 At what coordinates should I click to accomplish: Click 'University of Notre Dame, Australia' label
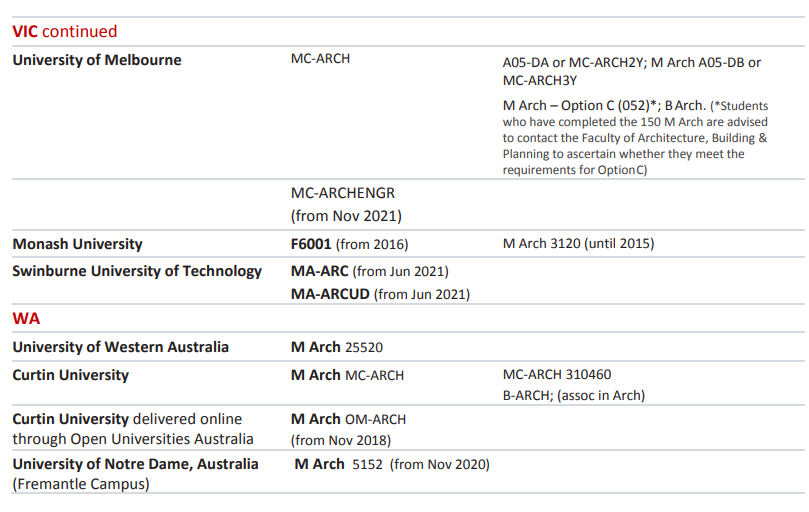click(x=135, y=464)
